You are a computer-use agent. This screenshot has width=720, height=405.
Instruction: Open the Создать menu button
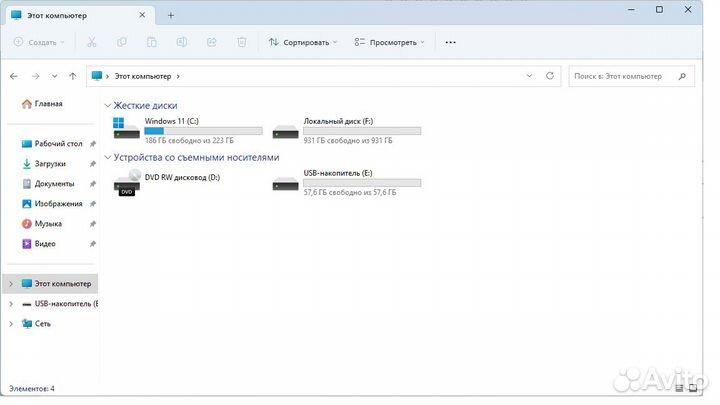(39, 42)
